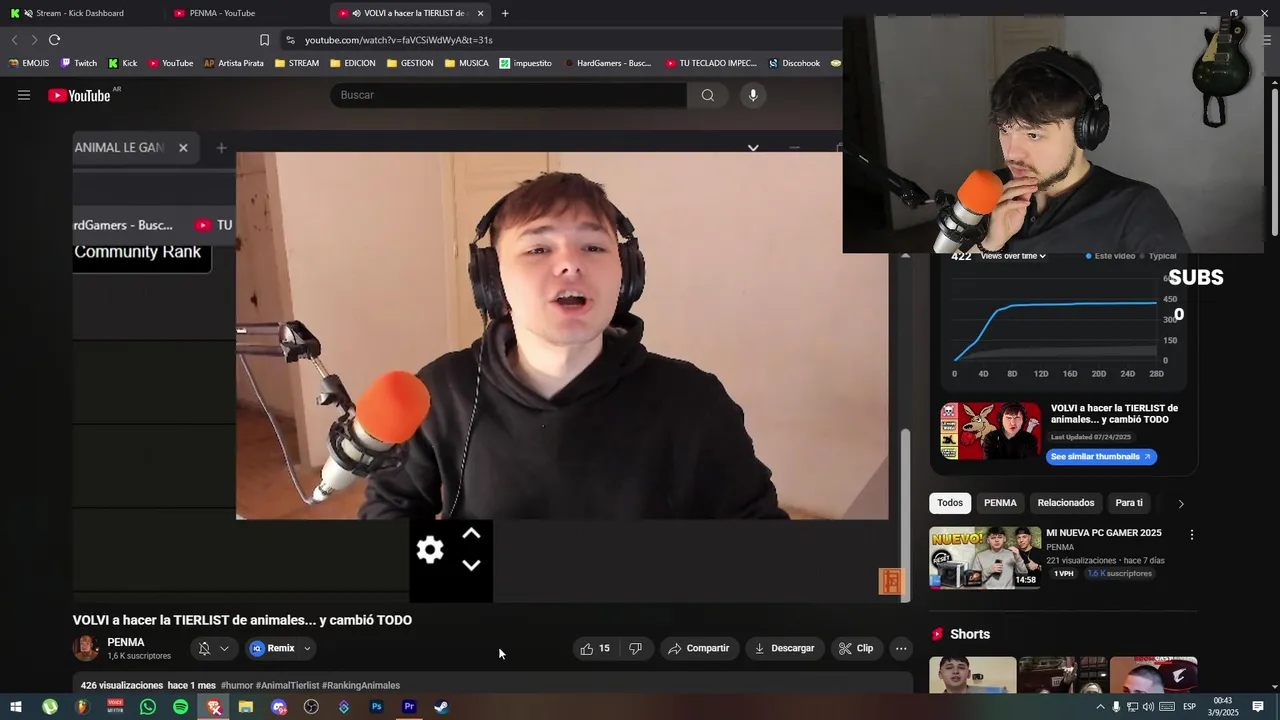Open OBS Studio from the taskbar
The image size is (1280, 720).
tap(311, 707)
